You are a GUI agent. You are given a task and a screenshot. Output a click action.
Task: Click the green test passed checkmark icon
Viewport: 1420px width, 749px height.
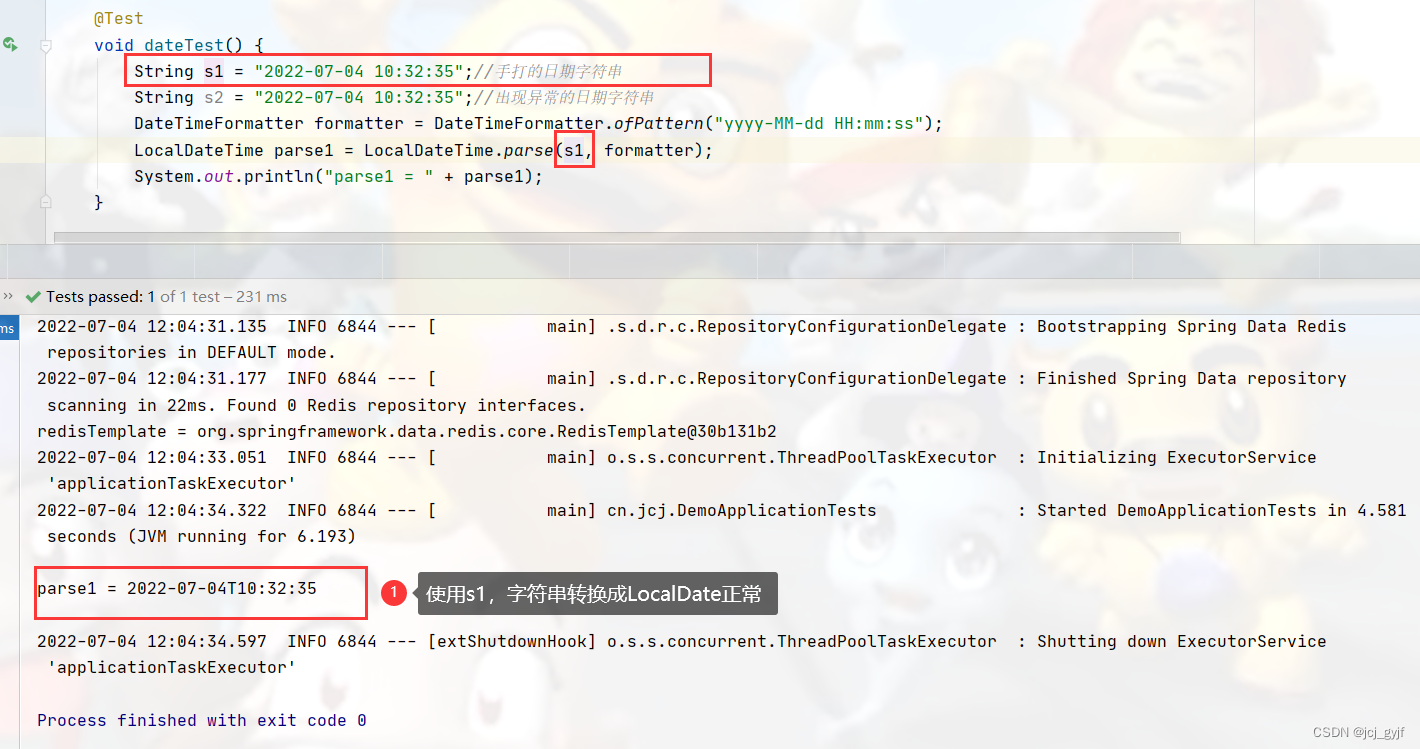(x=33, y=296)
